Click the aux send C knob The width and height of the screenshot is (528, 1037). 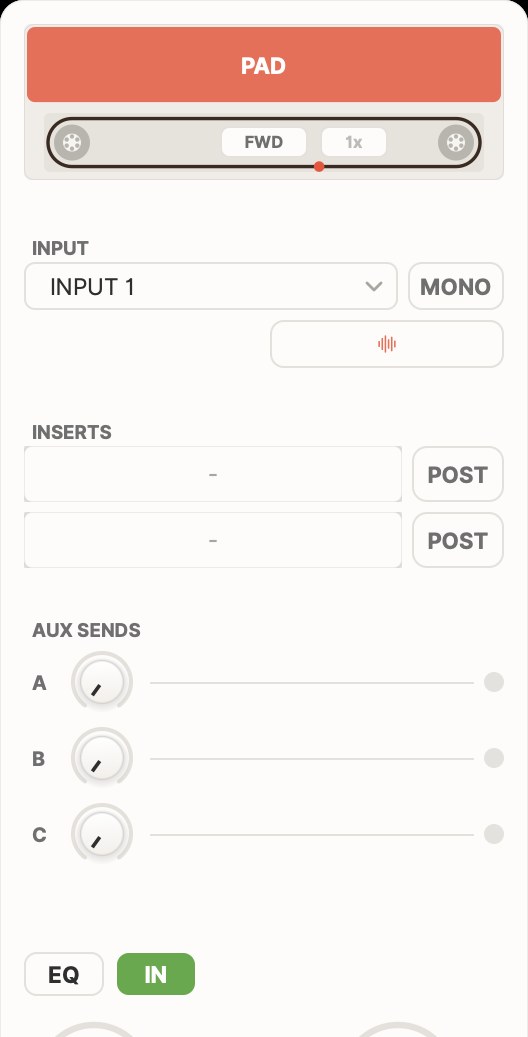pyautogui.click(x=102, y=834)
